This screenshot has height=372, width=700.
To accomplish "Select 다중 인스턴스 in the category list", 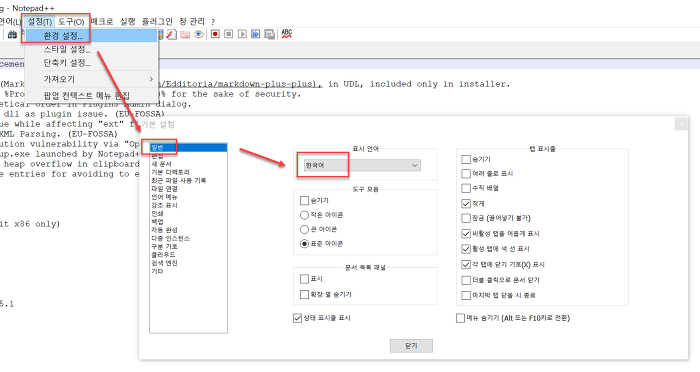I will coord(170,238).
